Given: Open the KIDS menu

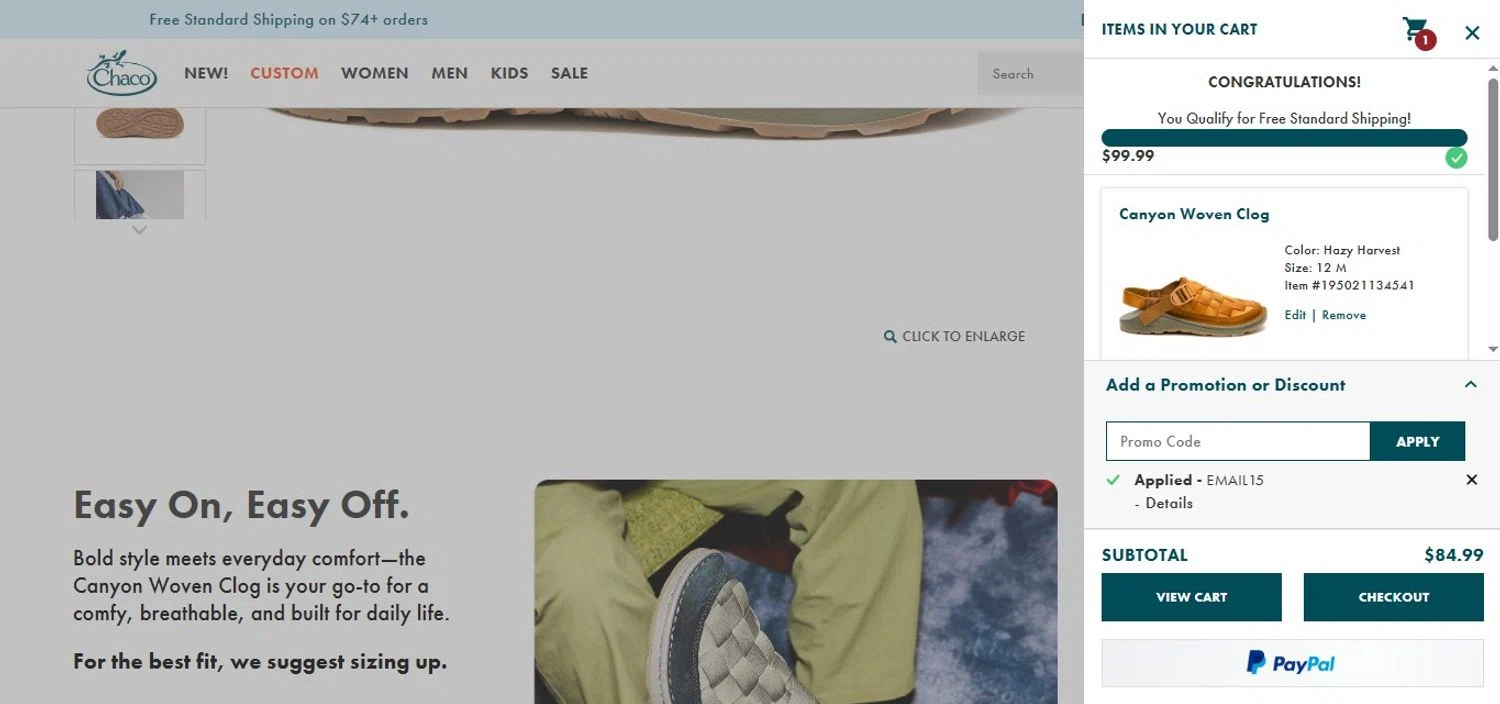Looking at the screenshot, I should (x=509, y=73).
